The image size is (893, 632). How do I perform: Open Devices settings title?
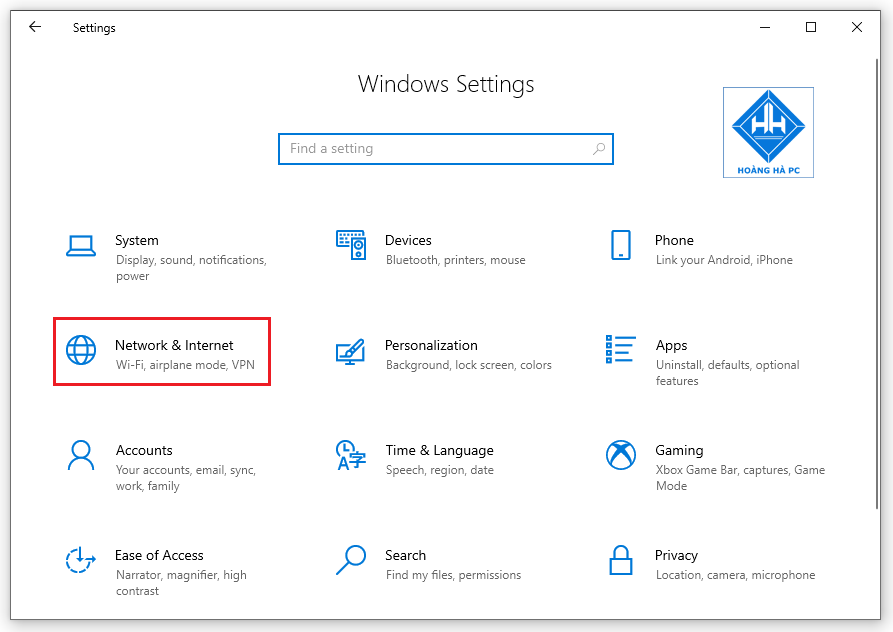(x=408, y=240)
